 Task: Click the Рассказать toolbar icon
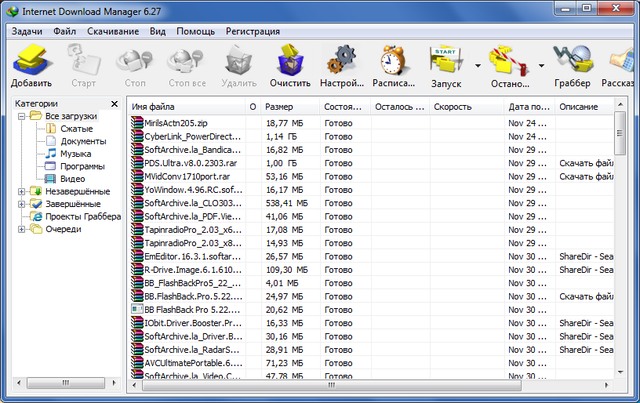point(622,64)
